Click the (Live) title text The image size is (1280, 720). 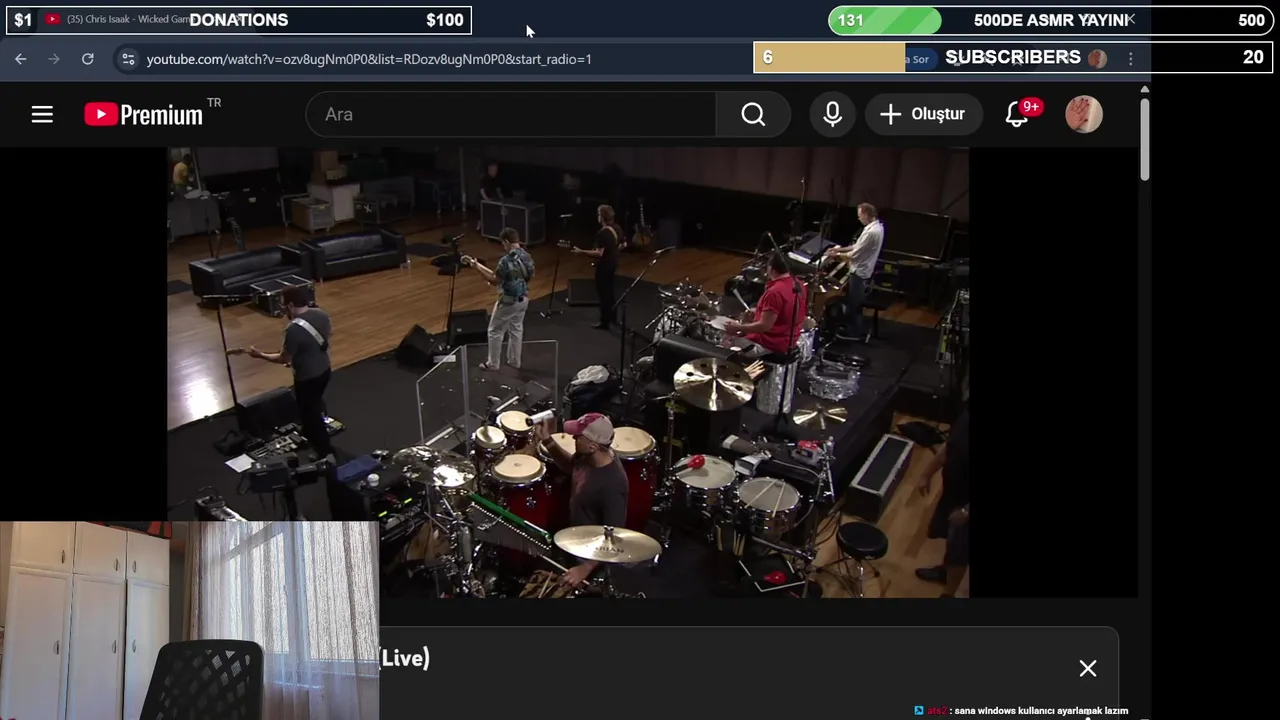(405, 657)
